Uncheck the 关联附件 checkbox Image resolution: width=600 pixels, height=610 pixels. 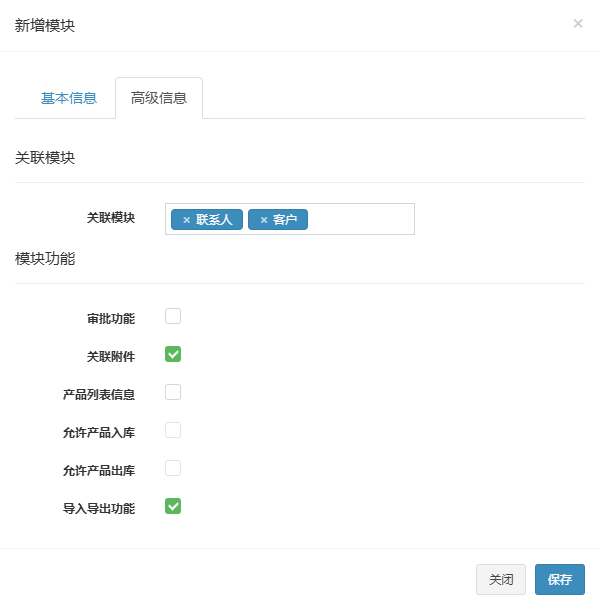173,354
